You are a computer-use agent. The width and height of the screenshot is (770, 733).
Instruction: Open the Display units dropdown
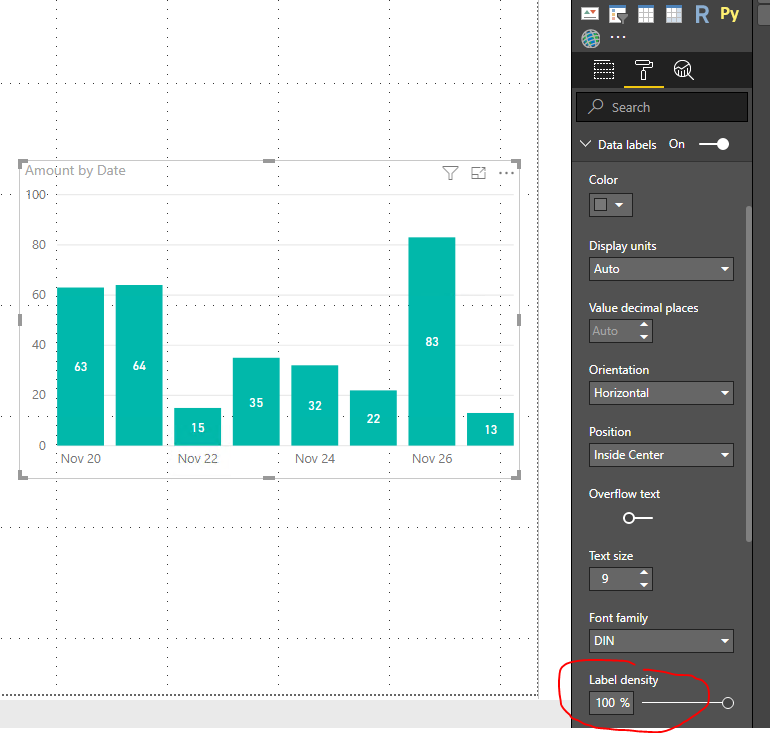point(661,269)
